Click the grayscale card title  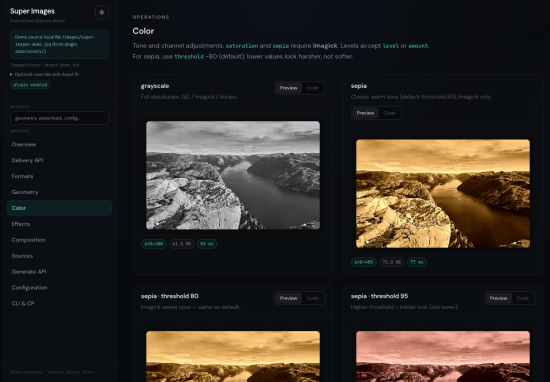[x=155, y=86]
